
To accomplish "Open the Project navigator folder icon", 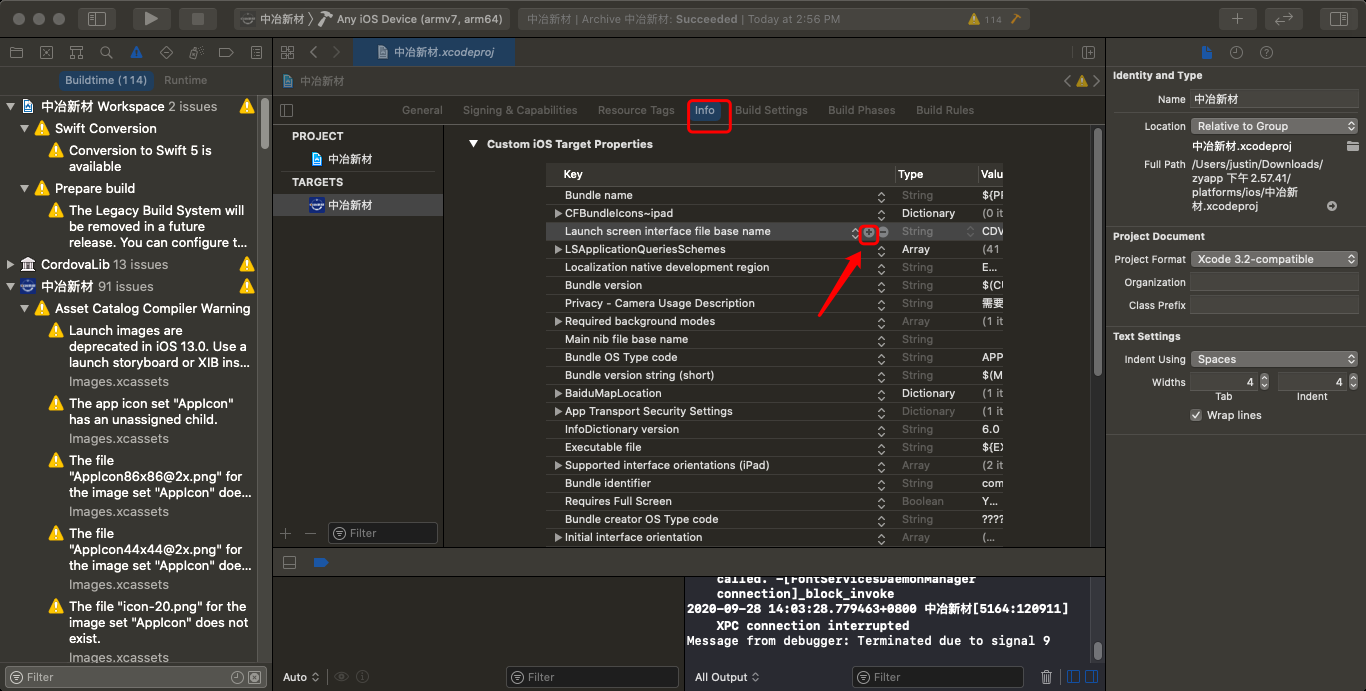I will click(16, 52).
